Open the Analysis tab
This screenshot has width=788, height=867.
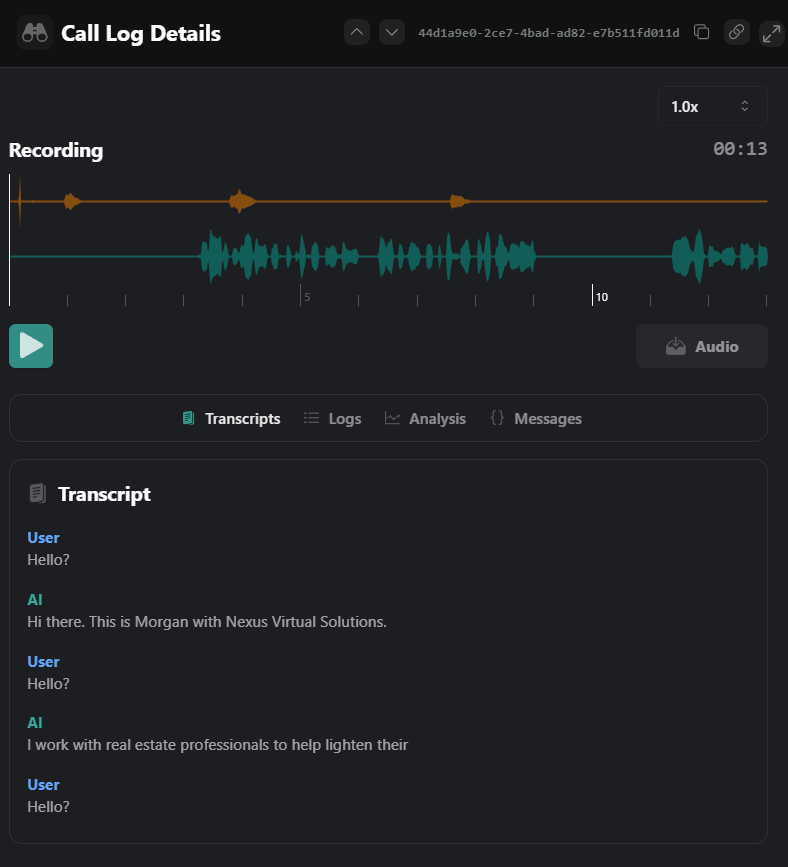425,419
